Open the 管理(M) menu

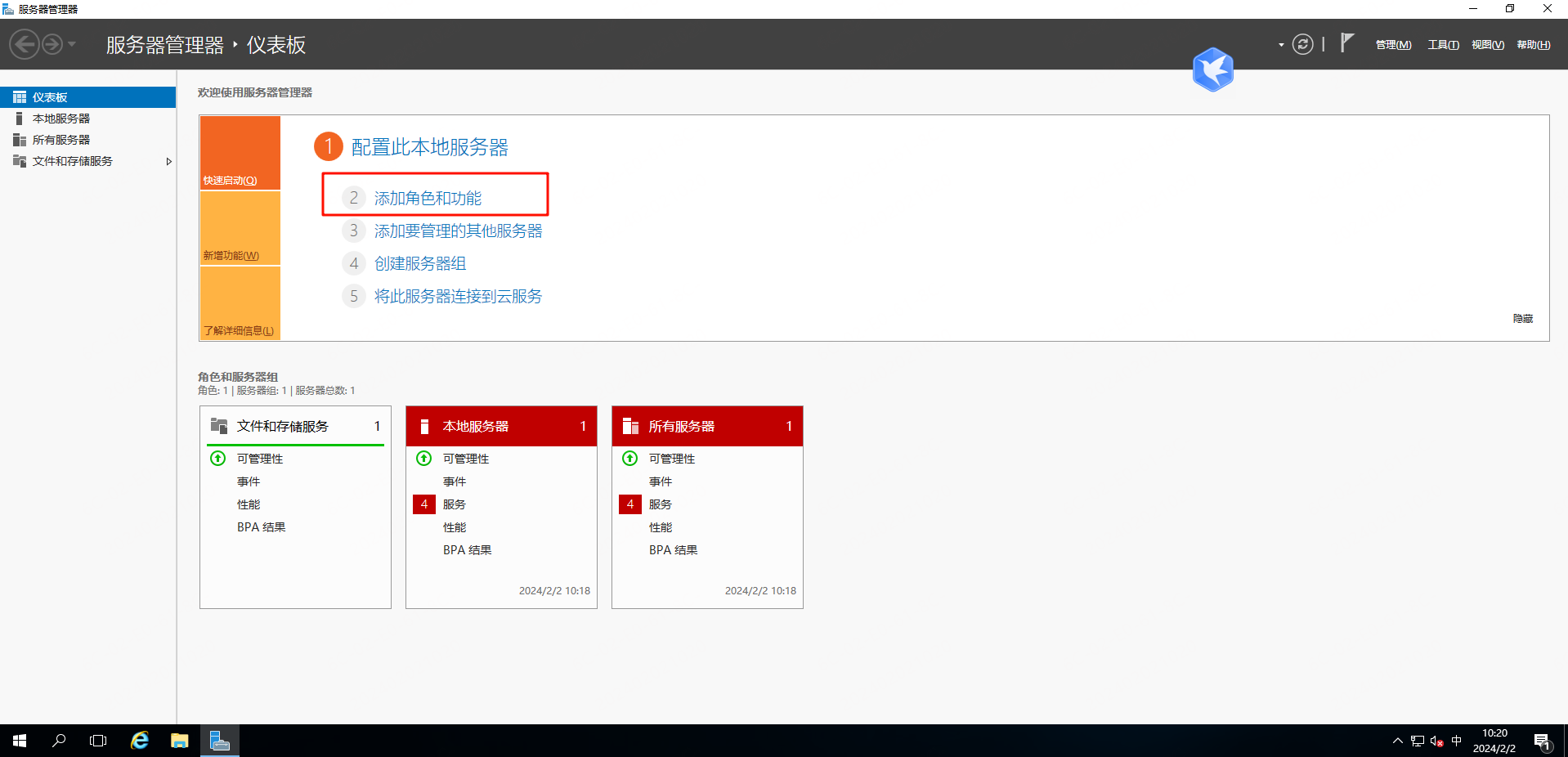[x=1393, y=45]
